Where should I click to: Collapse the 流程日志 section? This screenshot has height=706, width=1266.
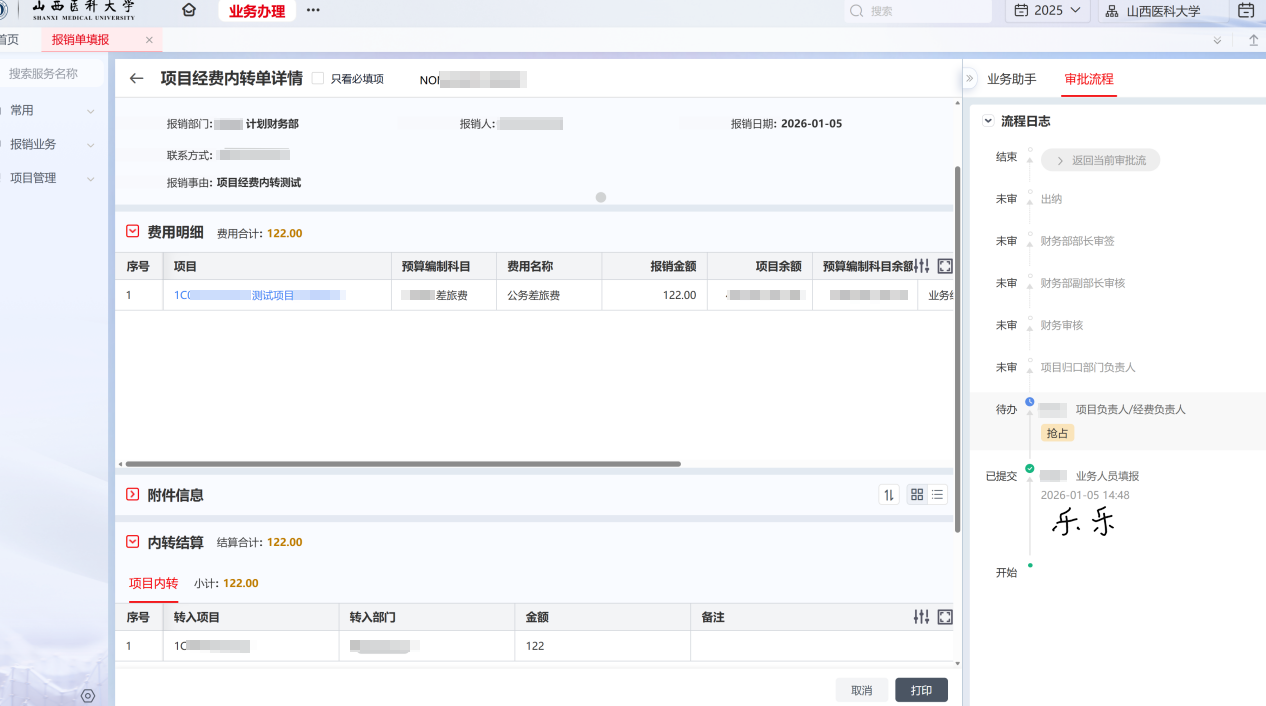(x=988, y=121)
